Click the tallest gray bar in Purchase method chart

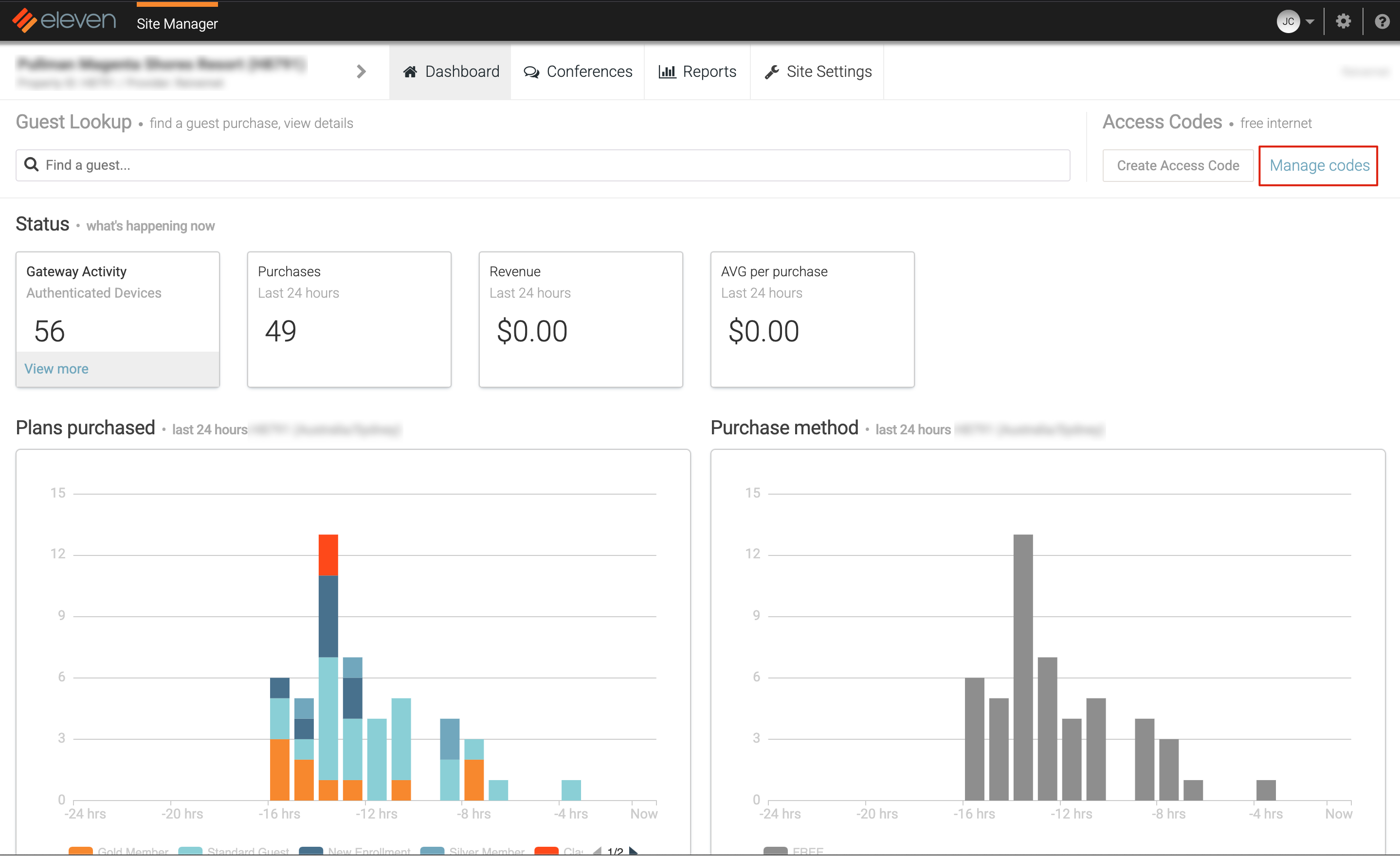(x=1023, y=667)
